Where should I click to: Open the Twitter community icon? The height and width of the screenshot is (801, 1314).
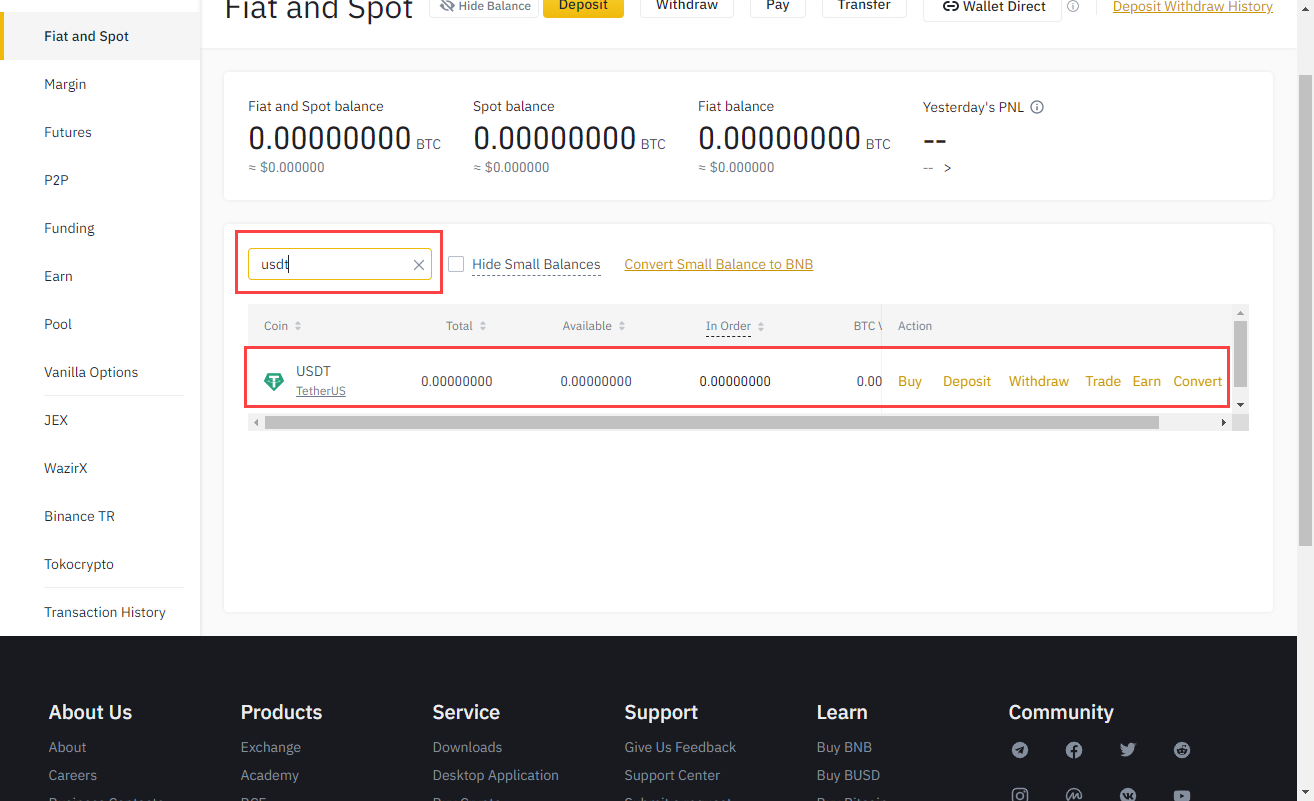point(1128,750)
